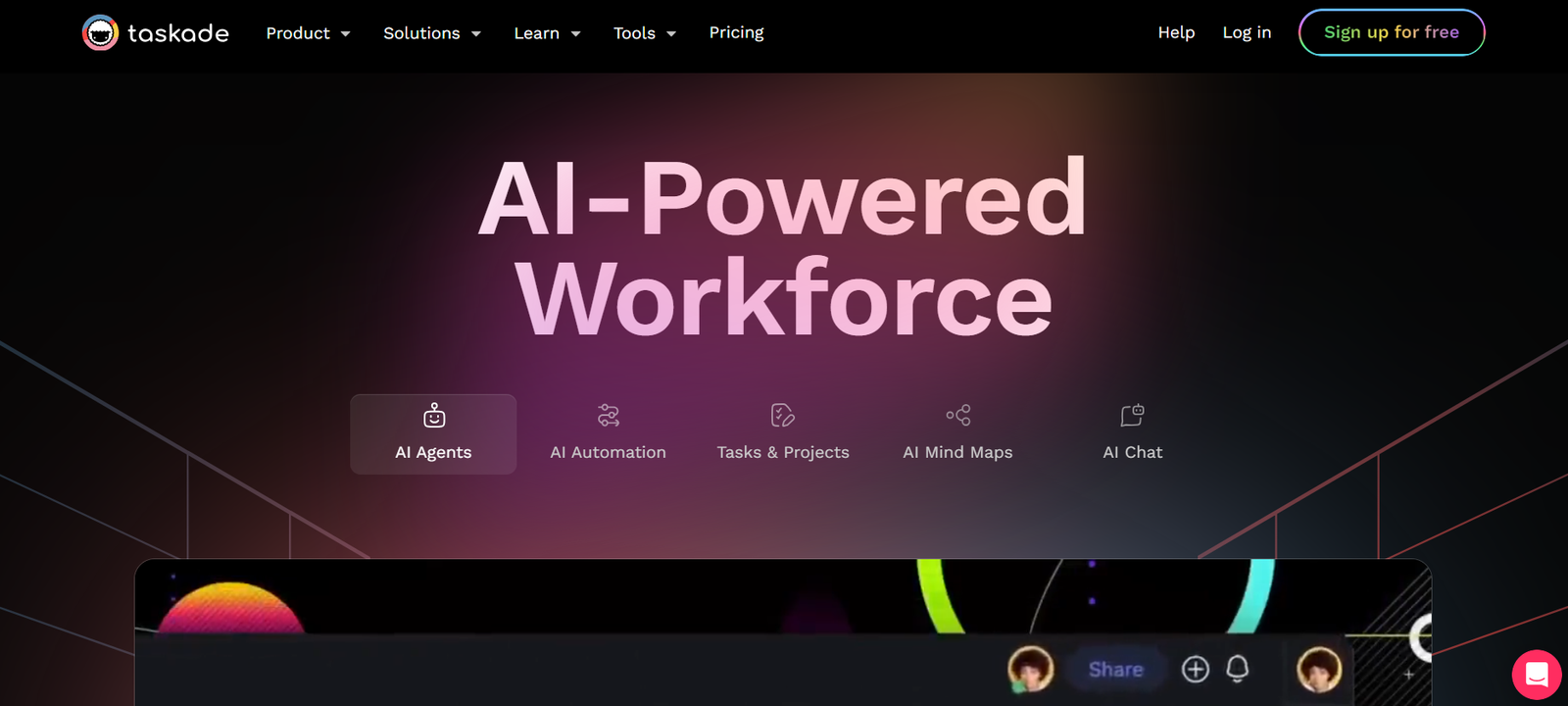Click the notification bell icon
The height and width of the screenshot is (706, 1568).
1238,669
